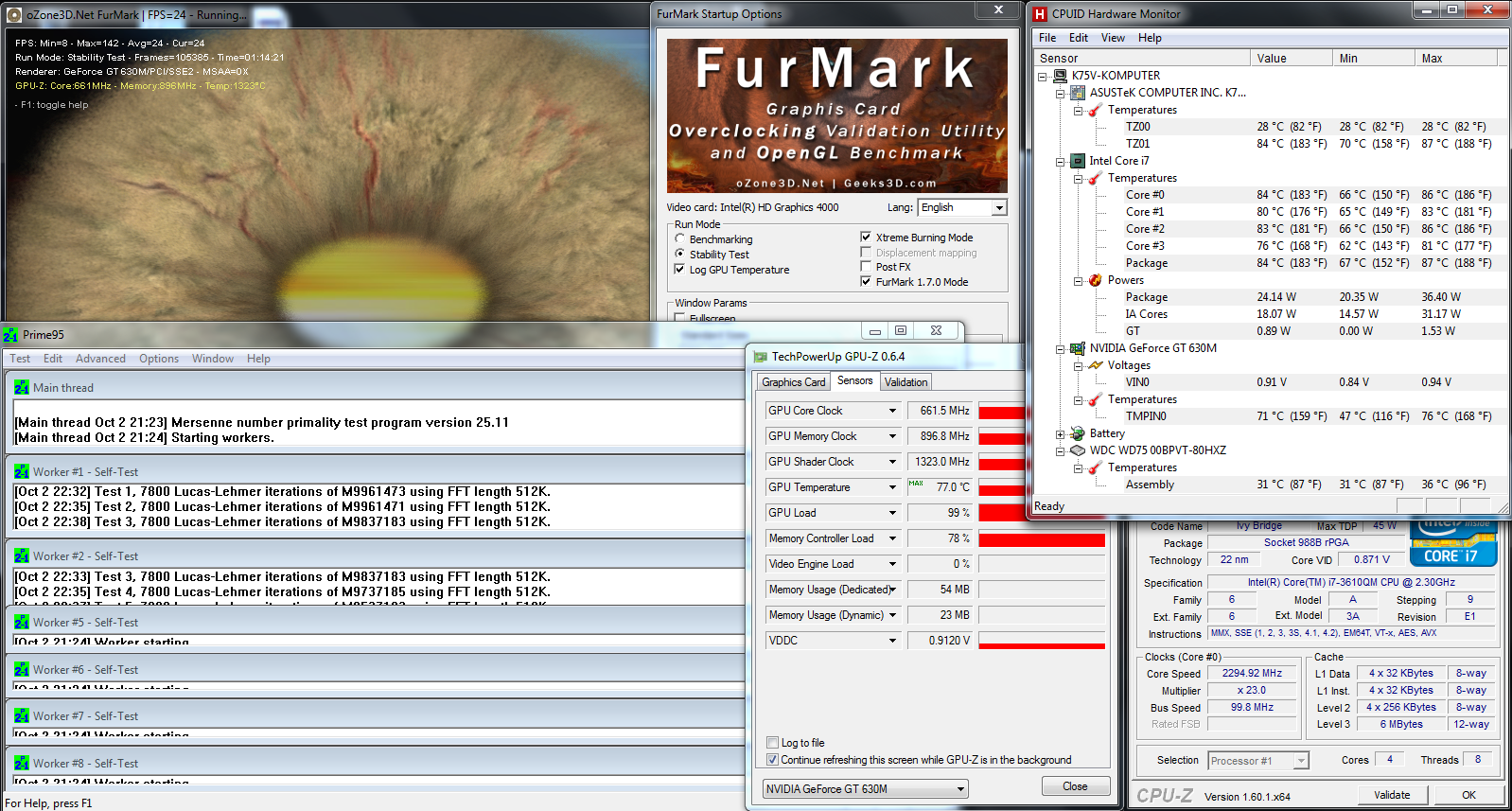Open the Memory Controller Load dropdown

click(892, 538)
